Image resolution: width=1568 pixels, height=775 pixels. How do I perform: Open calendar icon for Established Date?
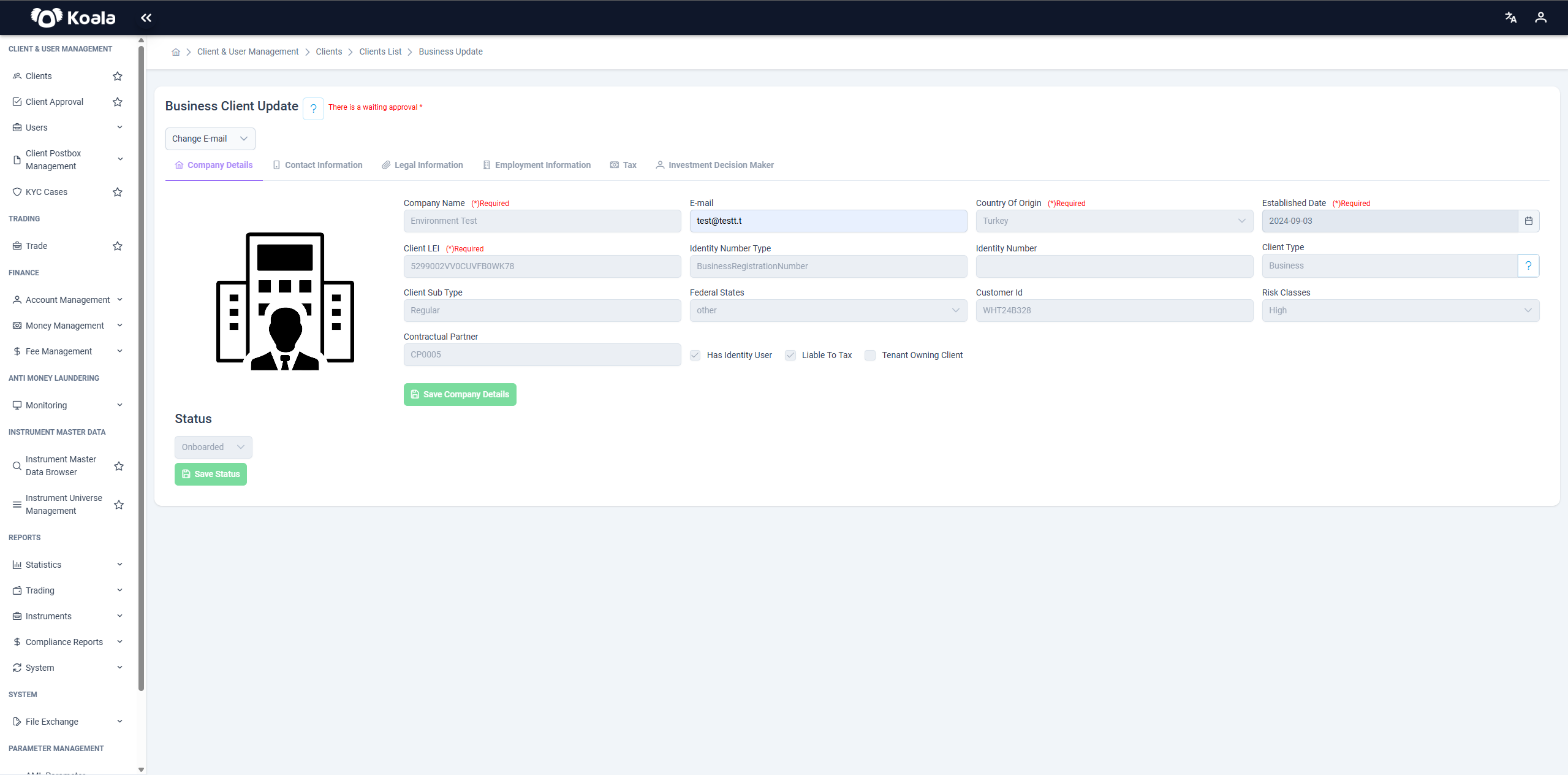click(x=1529, y=221)
